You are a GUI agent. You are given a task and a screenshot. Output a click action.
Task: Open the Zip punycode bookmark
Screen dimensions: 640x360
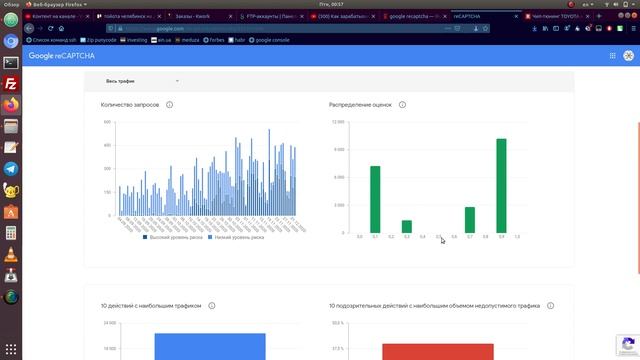pyautogui.click(x=98, y=40)
